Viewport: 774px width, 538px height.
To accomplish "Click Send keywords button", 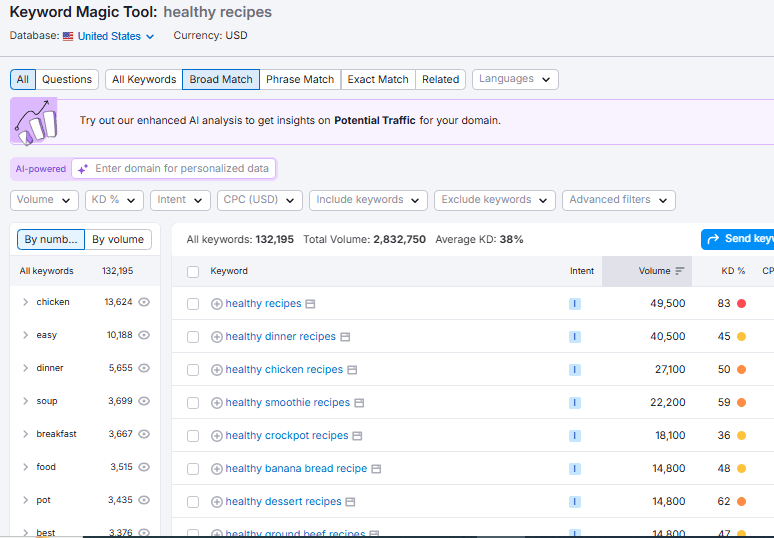I will (x=737, y=239).
